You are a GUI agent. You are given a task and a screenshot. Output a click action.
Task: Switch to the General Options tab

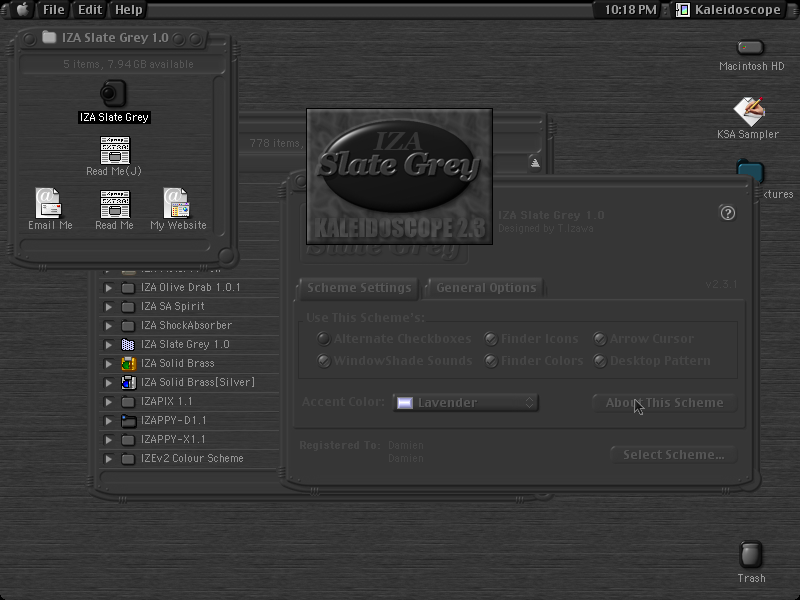[486, 288]
